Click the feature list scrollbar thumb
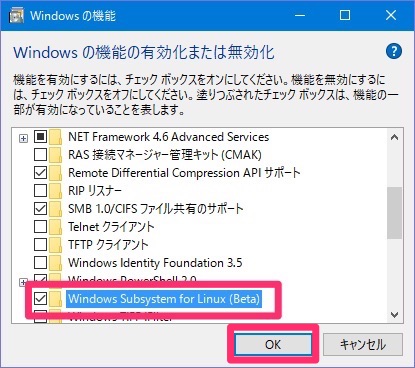 [394, 213]
